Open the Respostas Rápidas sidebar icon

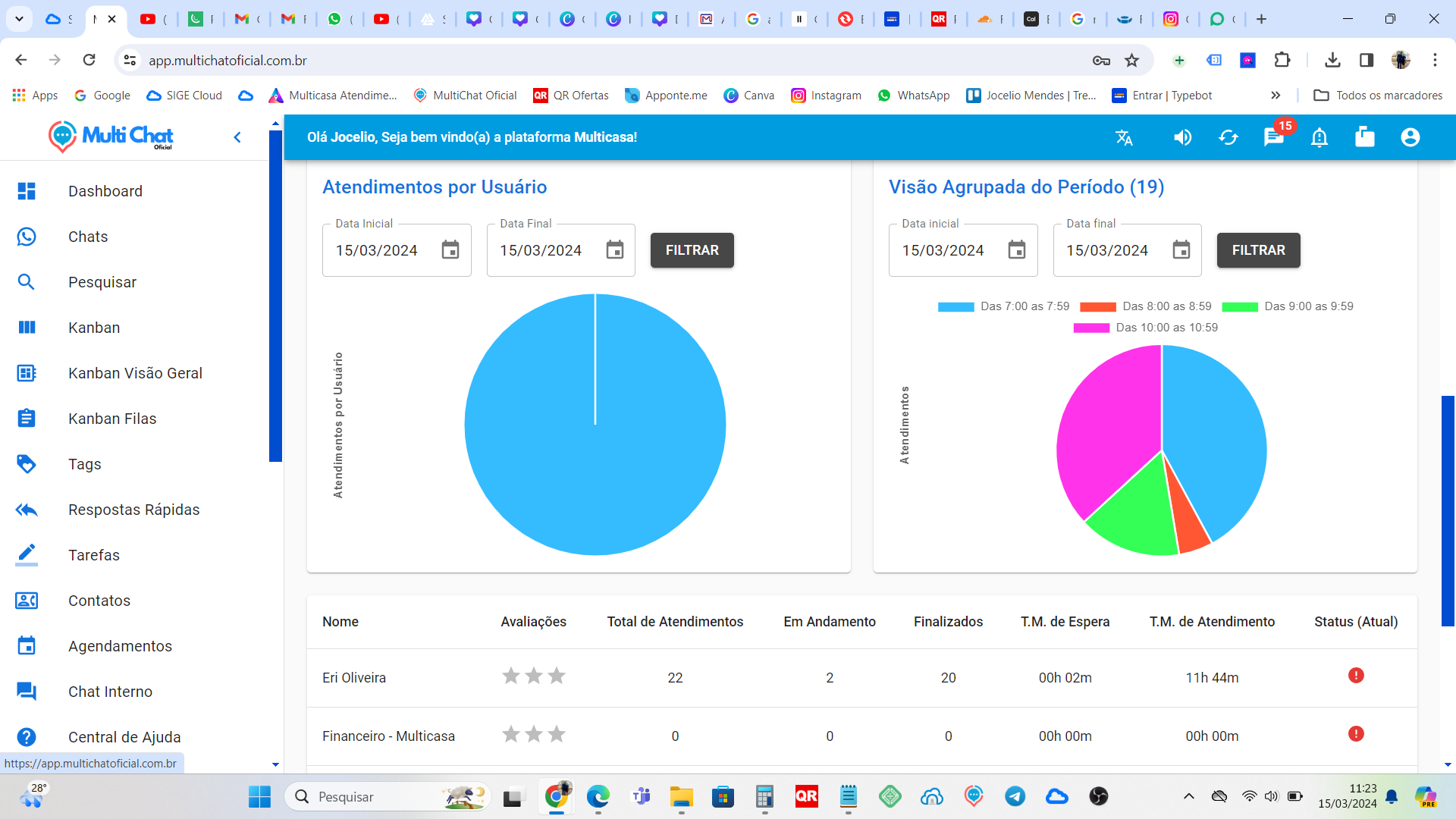27,509
